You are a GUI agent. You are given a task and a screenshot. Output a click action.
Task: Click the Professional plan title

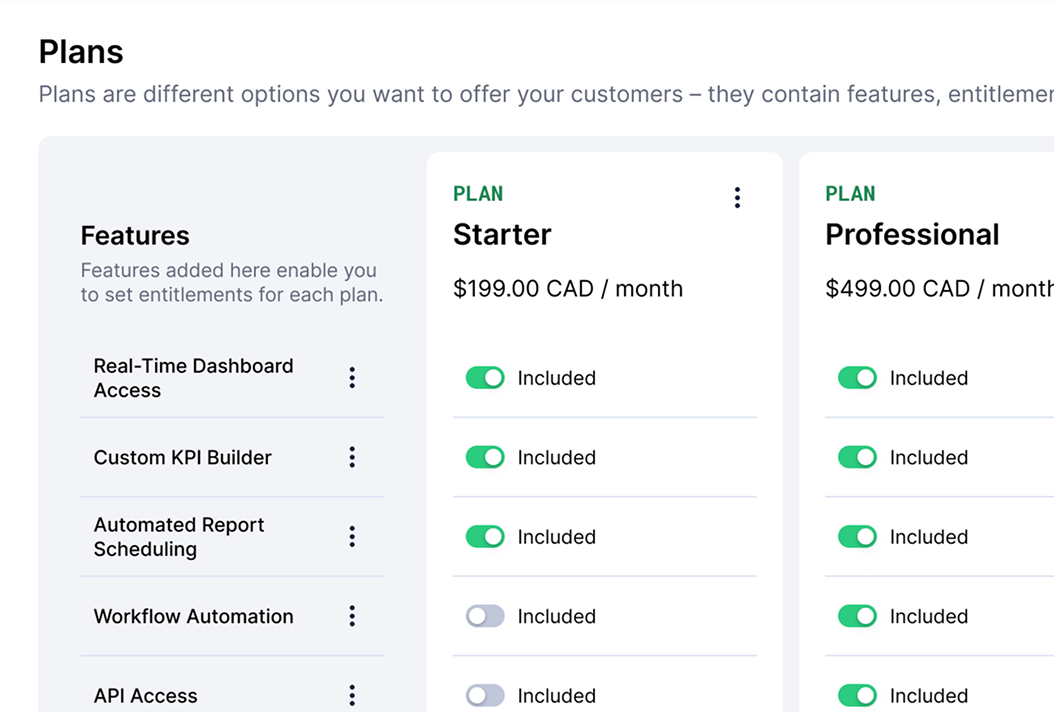(x=912, y=235)
